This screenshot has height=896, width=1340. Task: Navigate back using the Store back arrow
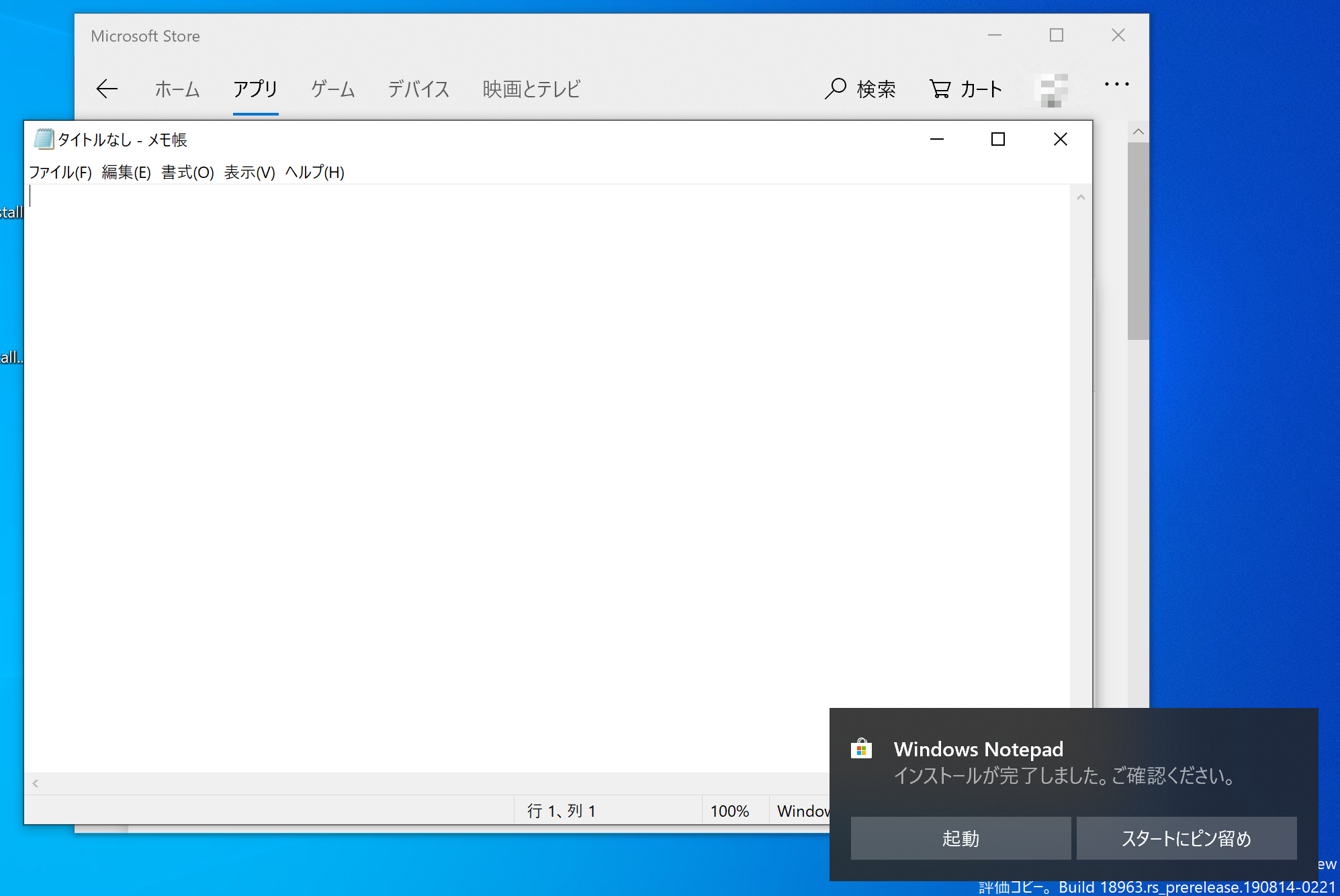pos(107,88)
